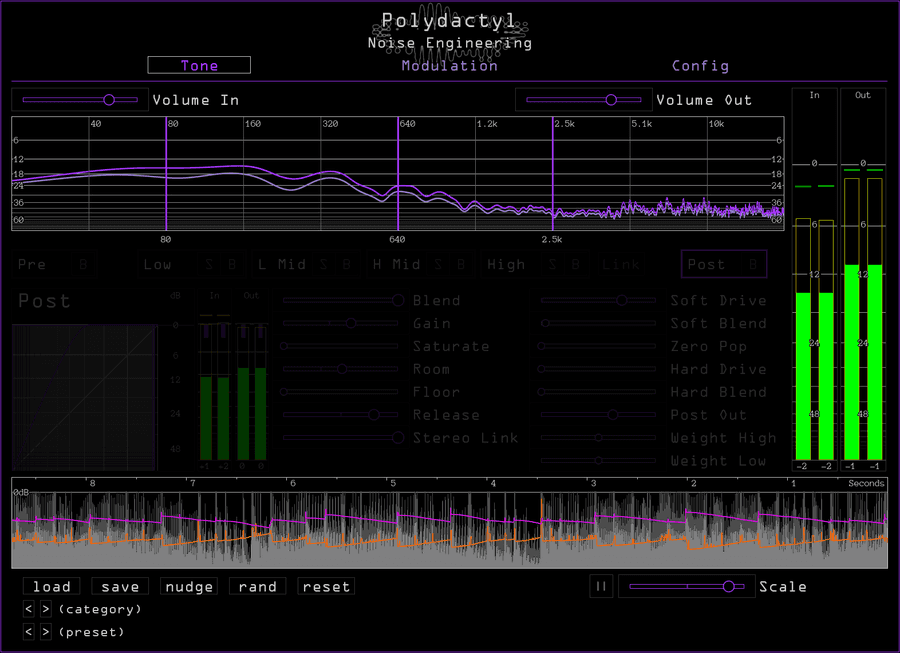Adjust the Floor slider

coord(340,392)
